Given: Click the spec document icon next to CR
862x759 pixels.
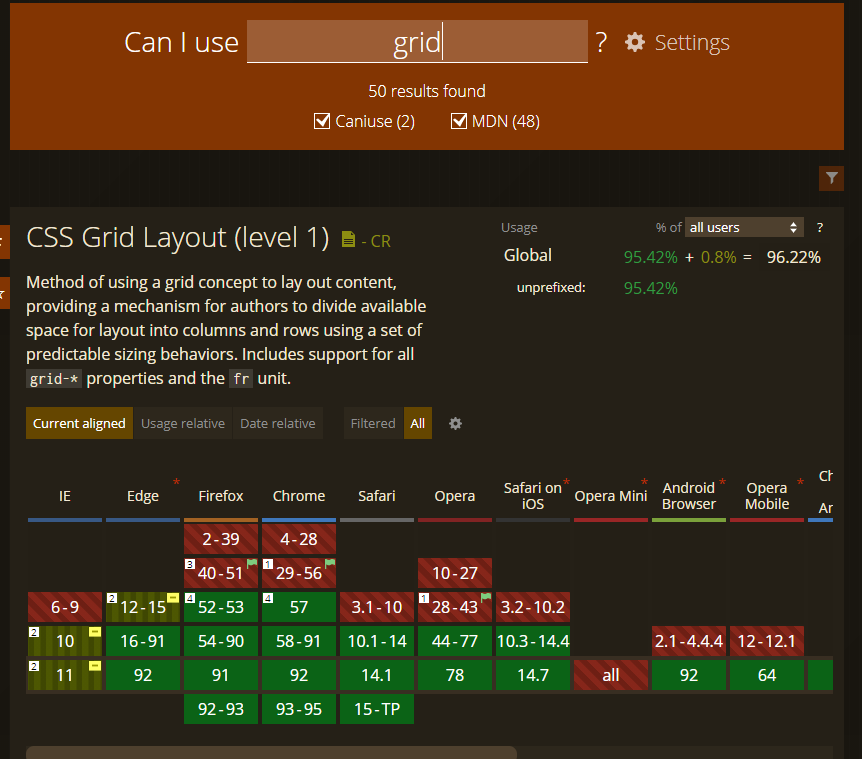Looking at the screenshot, I should click(x=348, y=240).
